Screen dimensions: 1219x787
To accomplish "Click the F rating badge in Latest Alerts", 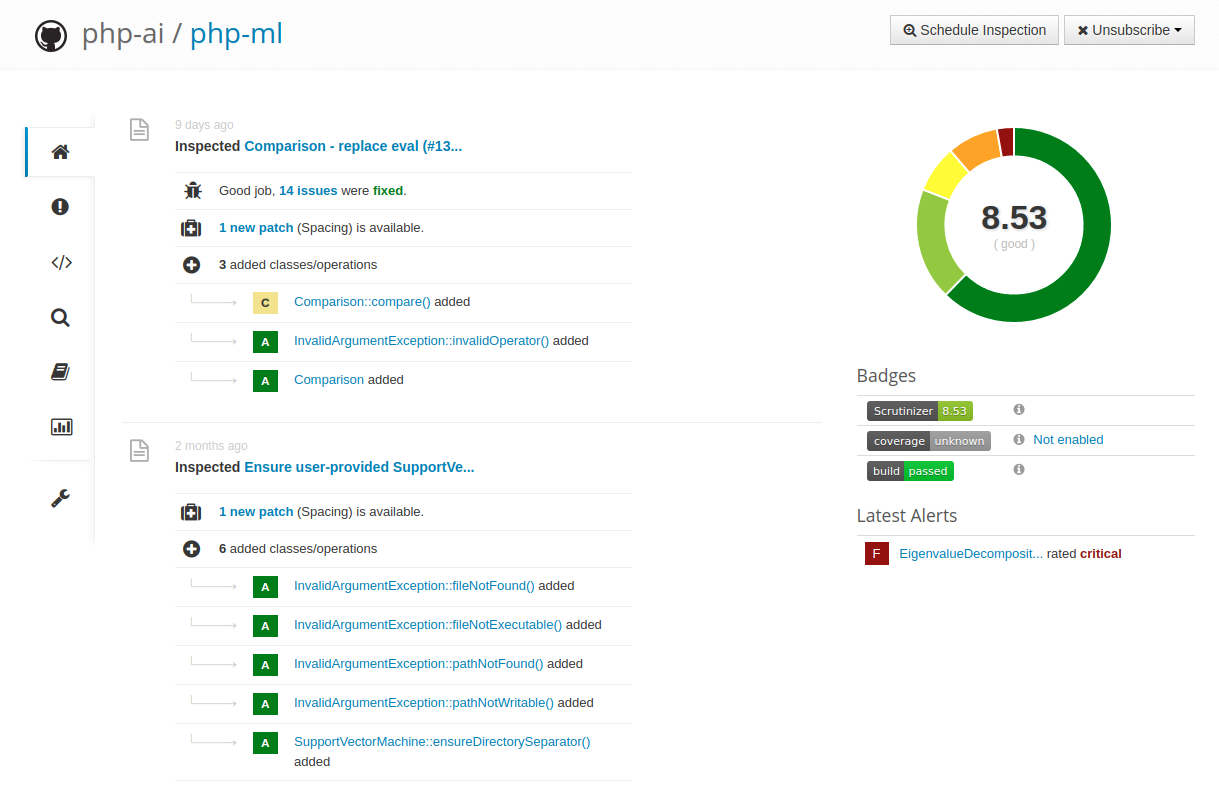I will pos(877,554).
